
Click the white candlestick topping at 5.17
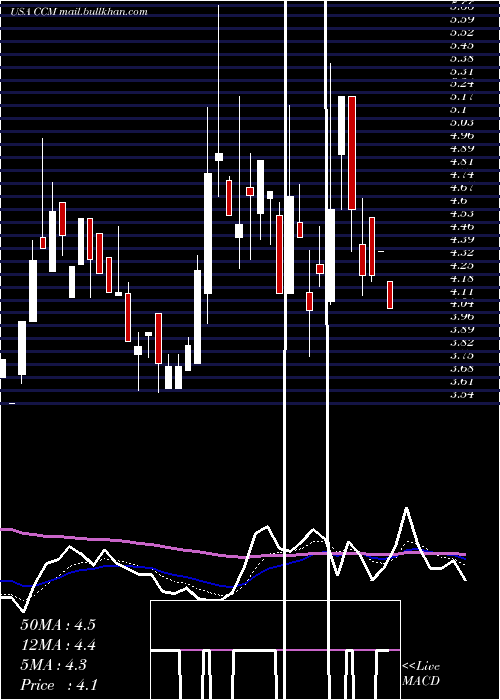tap(342, 125)
